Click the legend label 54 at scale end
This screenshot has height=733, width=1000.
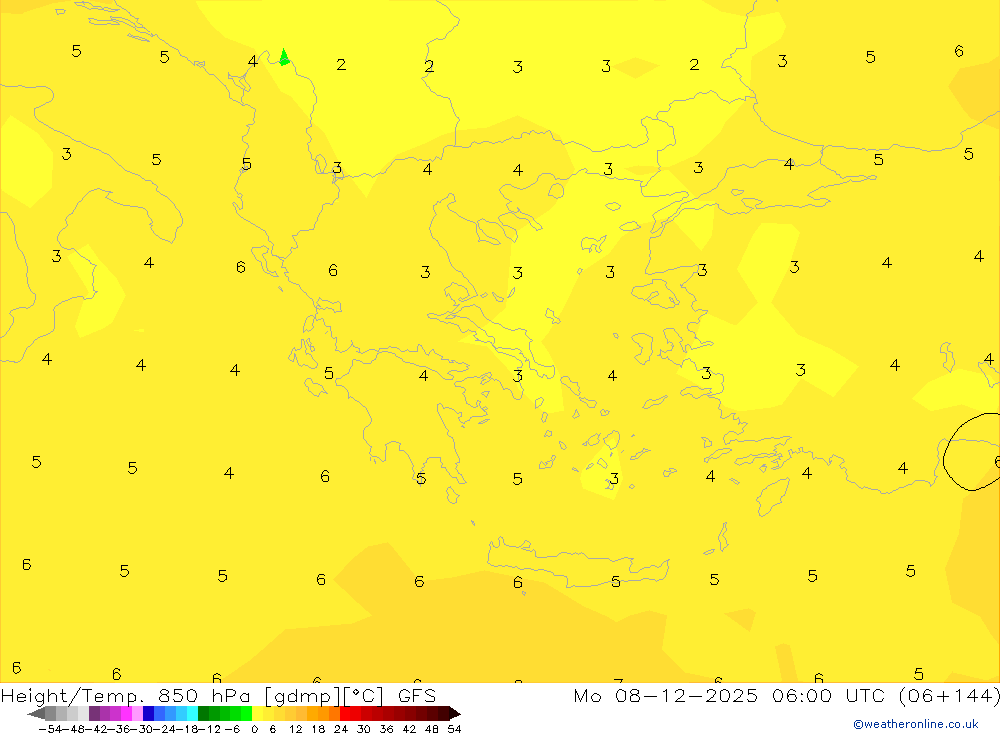454,729
